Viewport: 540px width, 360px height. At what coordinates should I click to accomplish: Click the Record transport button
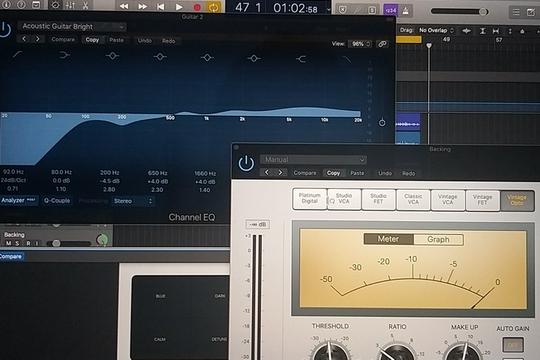point(197,7)
